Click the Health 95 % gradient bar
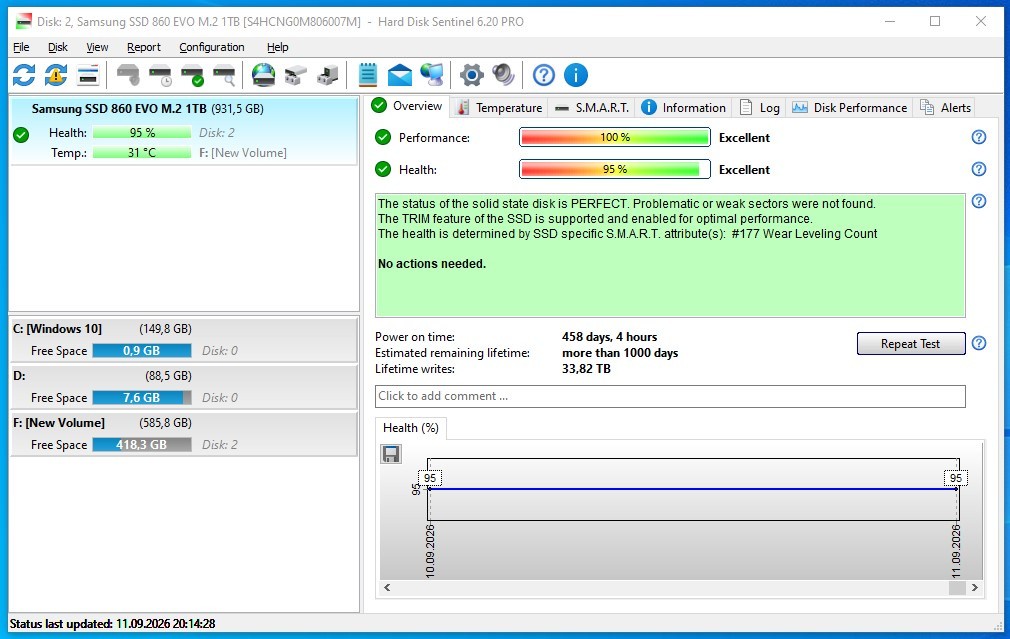 coord(615,169)
